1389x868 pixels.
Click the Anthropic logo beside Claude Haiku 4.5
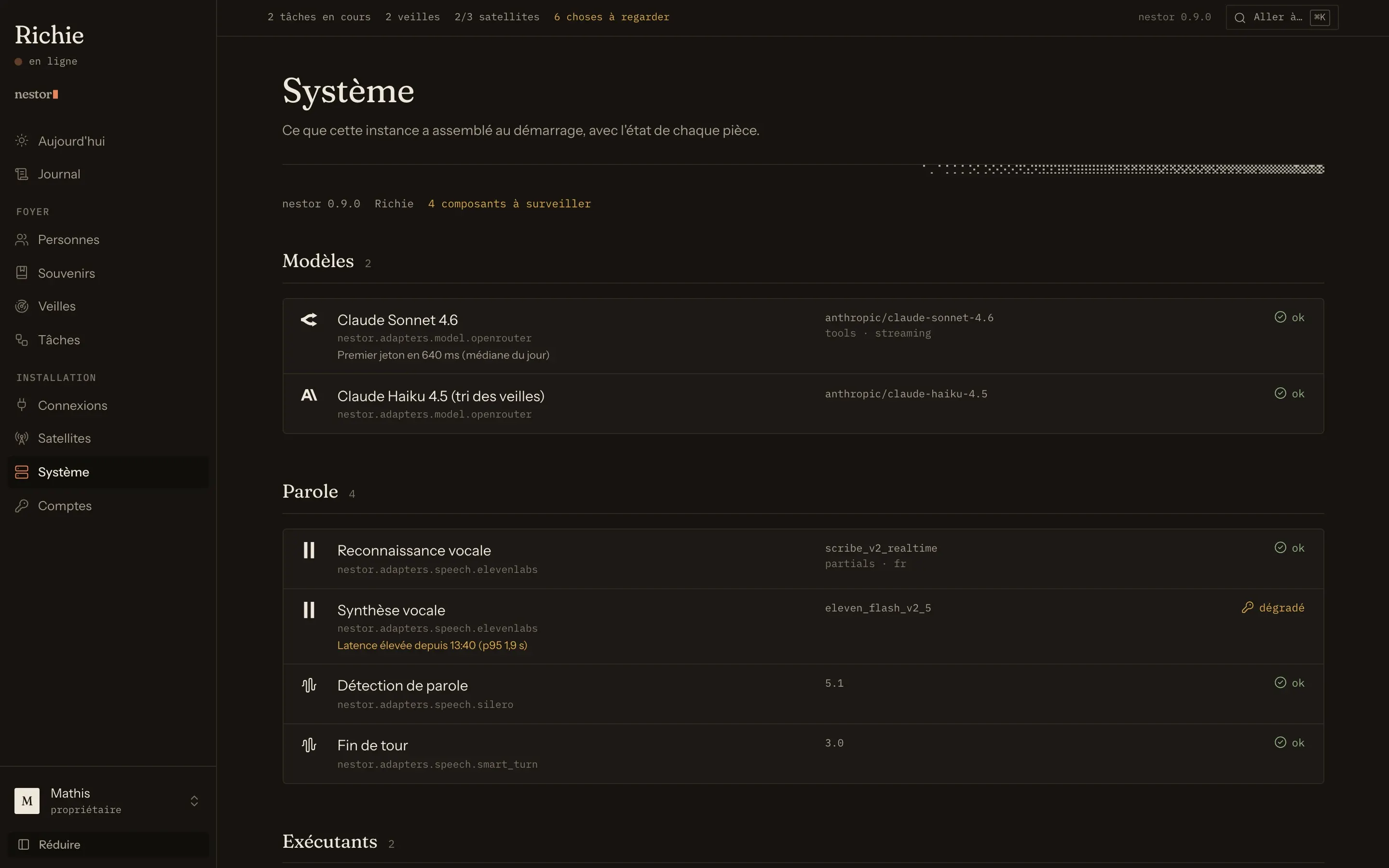tap(309, 395)
